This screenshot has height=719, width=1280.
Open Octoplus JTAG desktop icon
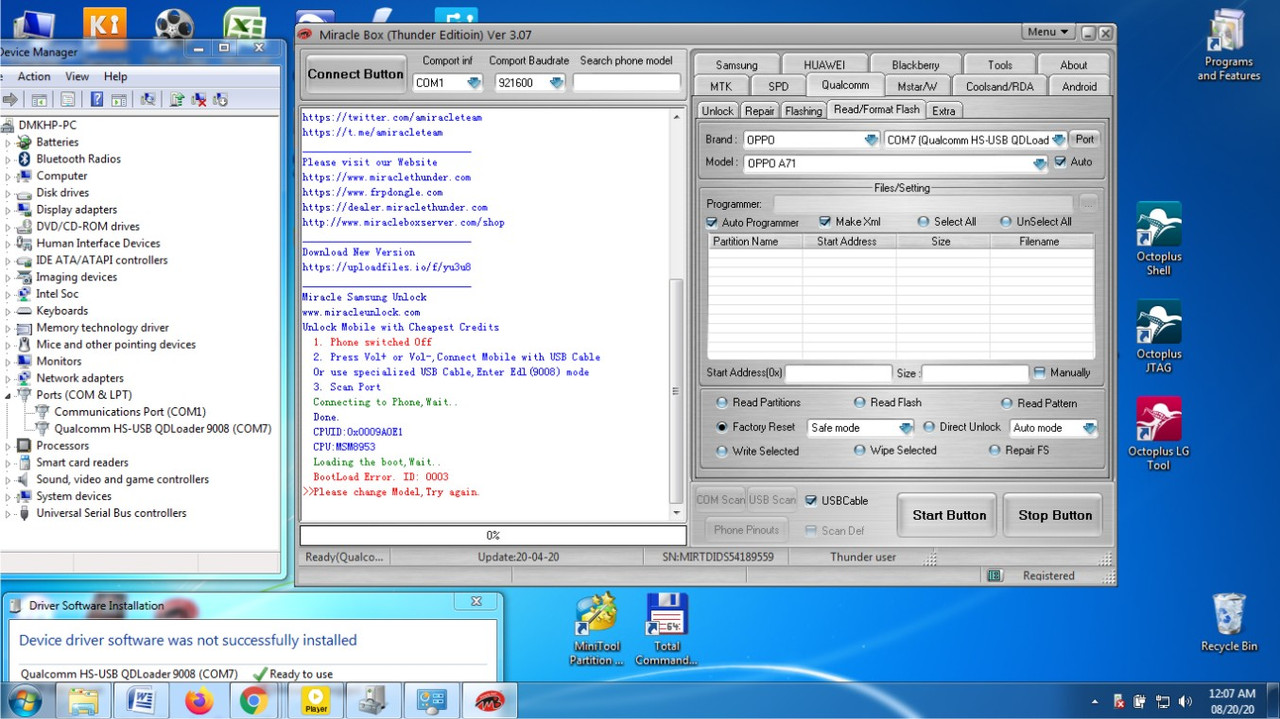pyautogui.click(x=1159, y=337)
